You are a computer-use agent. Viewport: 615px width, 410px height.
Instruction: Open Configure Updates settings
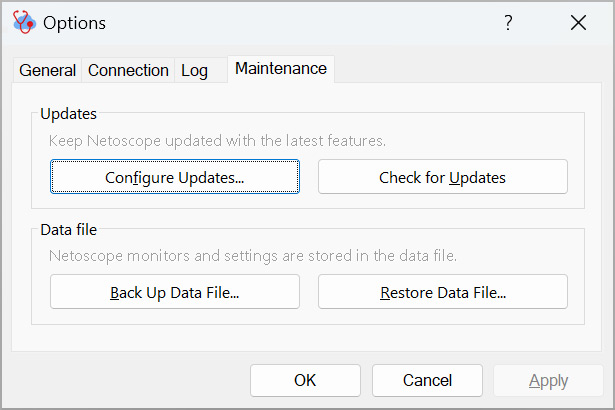(x=175, y=177)
